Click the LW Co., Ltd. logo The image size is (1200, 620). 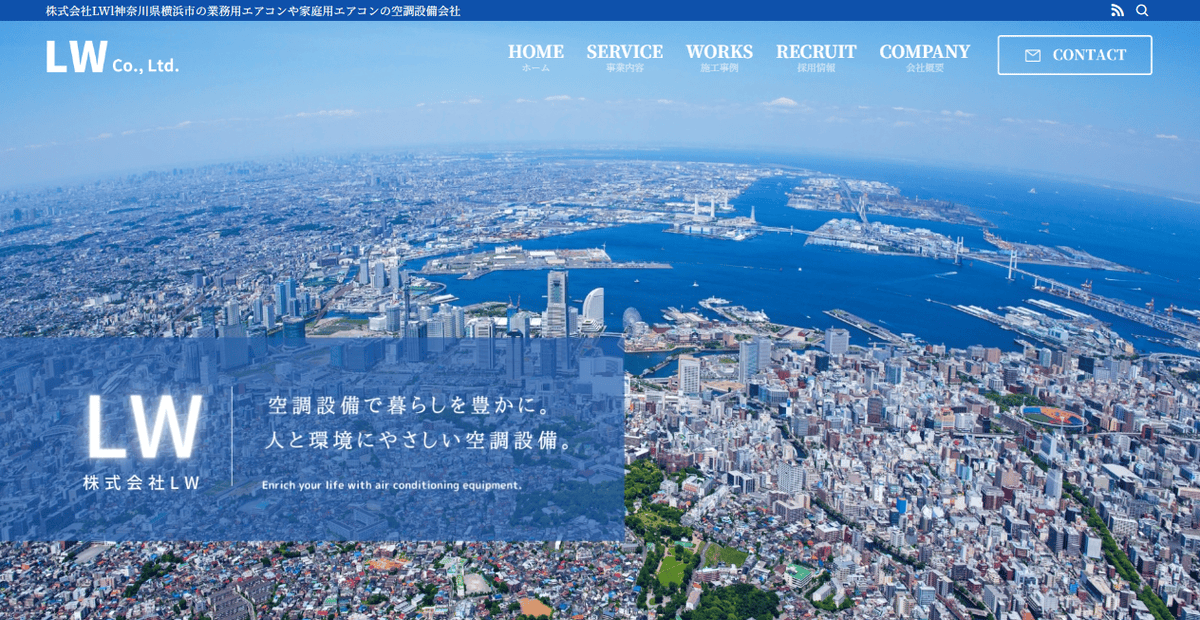[x=110, y=55]
